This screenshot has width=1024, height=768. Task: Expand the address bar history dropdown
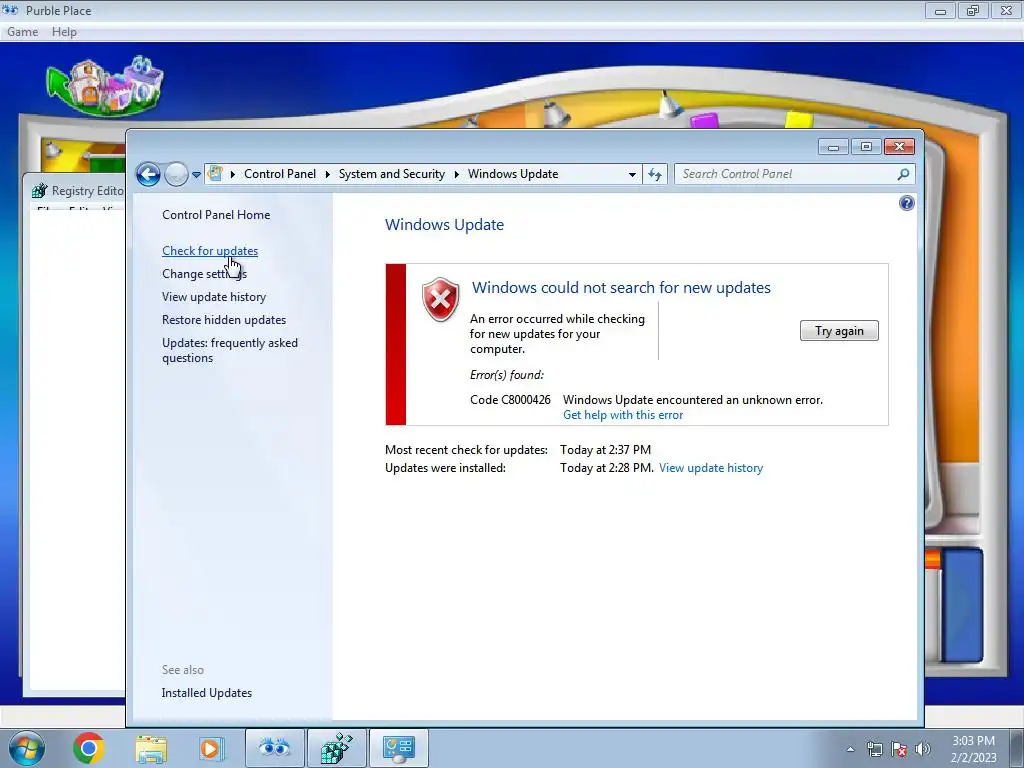[632, 174]
